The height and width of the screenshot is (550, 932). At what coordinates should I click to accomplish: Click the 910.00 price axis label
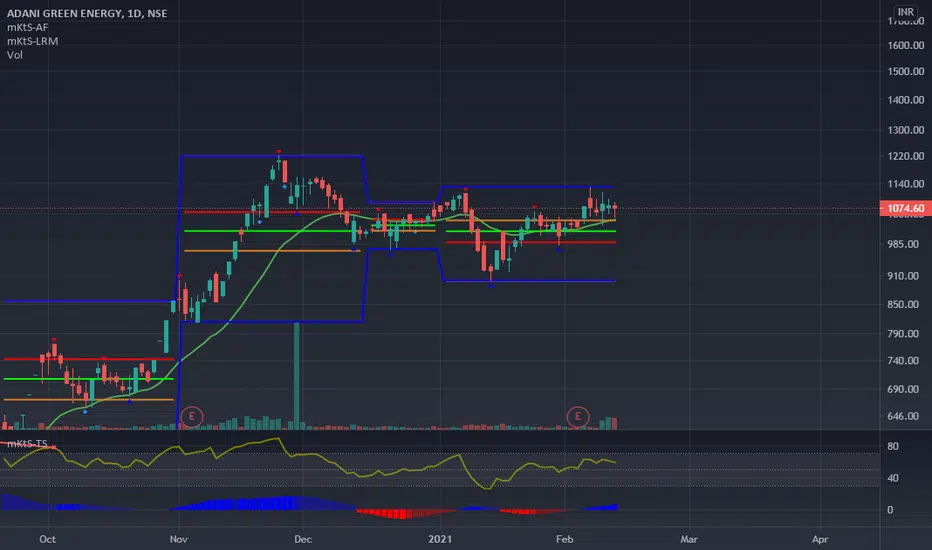pos(905,276)
